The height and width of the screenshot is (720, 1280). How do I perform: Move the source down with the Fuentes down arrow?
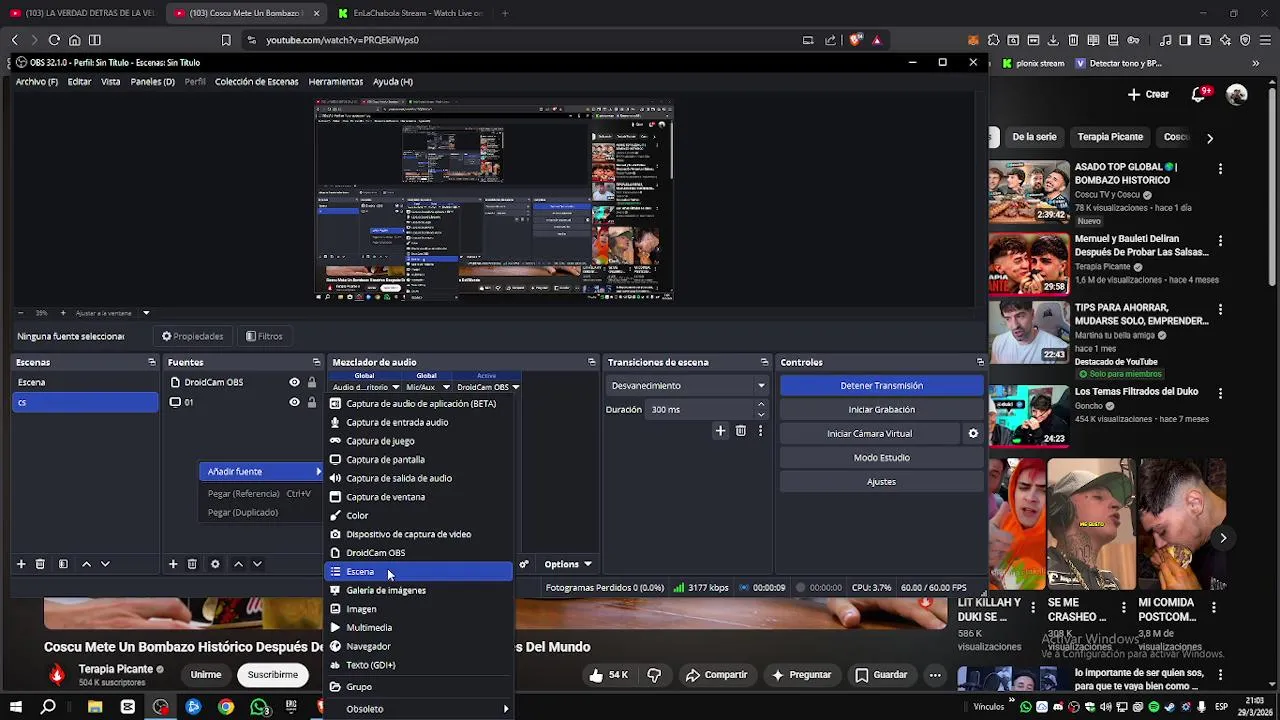click(257, 564)
